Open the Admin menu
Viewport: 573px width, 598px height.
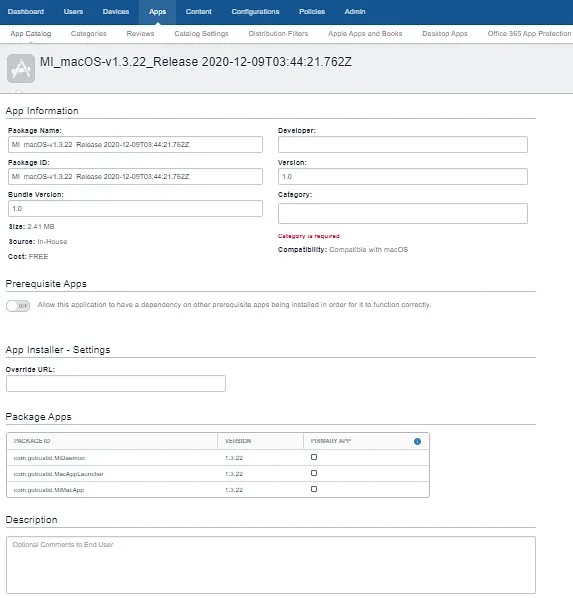(x=355, y=12)
